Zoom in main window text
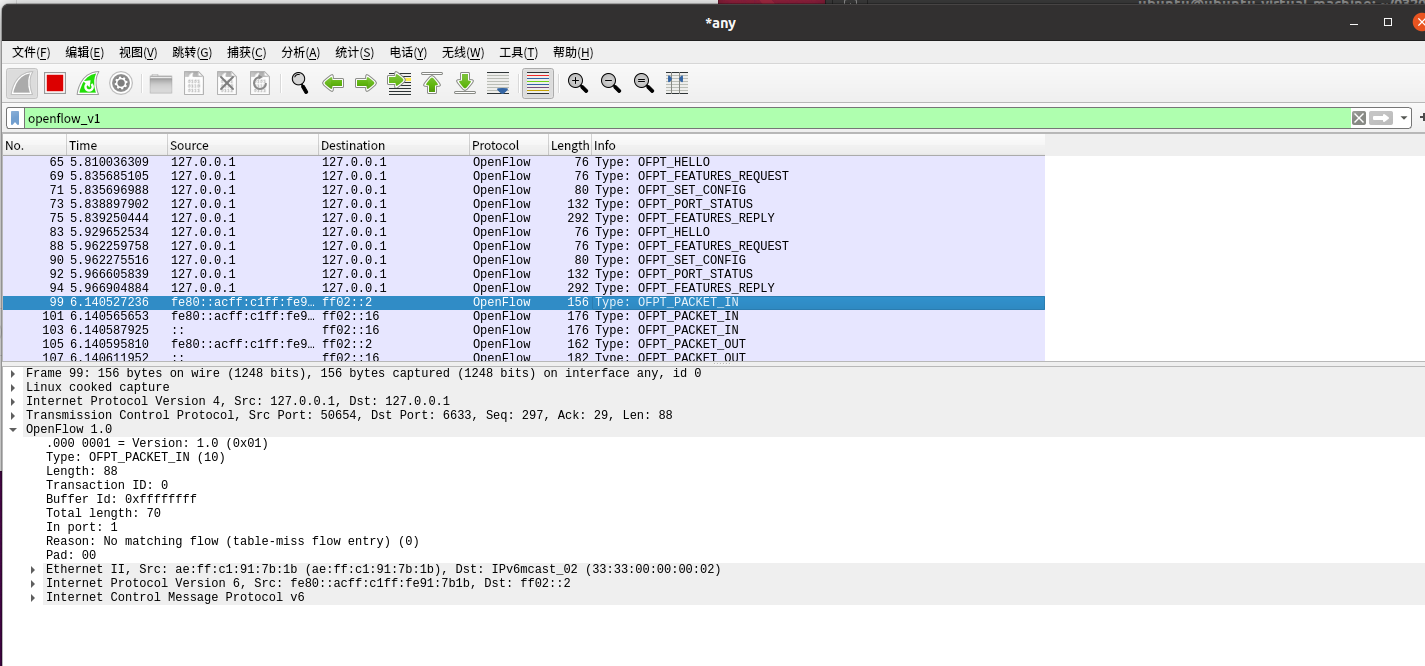Screen dimensions: 1425x666 coord(578,83)
